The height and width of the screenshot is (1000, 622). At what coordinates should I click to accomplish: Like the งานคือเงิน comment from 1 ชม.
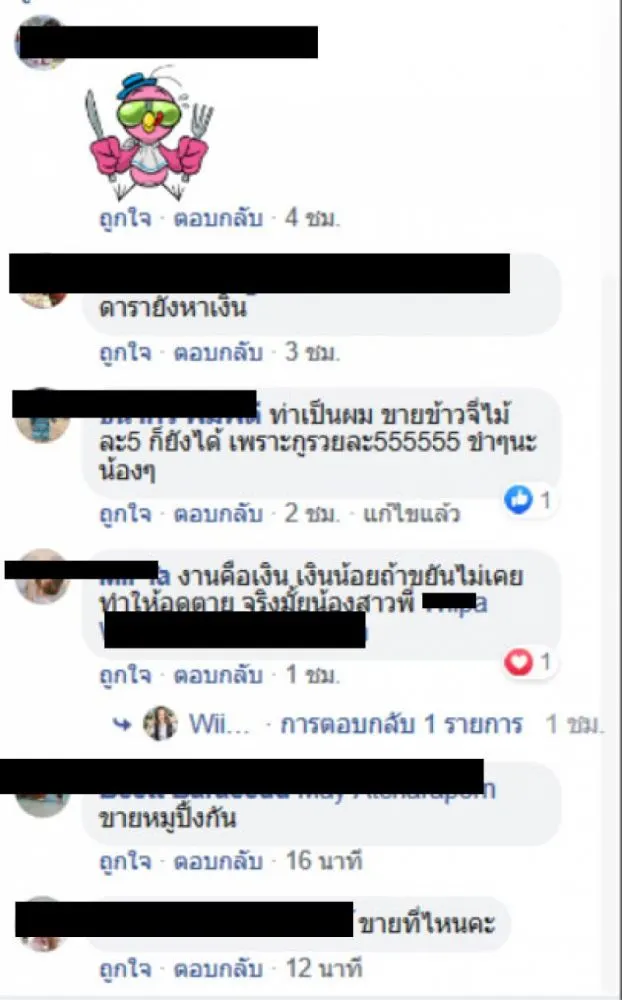[x=126, y=675]
